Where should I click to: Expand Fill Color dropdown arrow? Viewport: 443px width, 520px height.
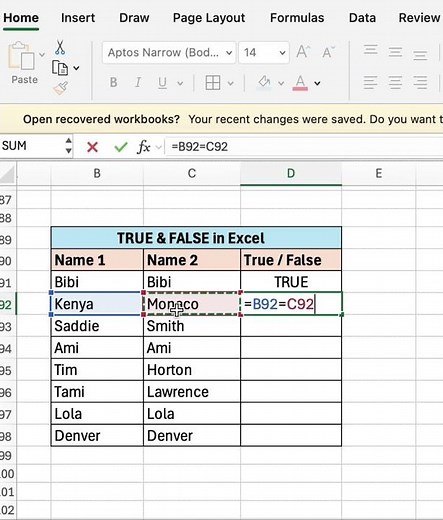pyautogui.click(x=281, y=83)
